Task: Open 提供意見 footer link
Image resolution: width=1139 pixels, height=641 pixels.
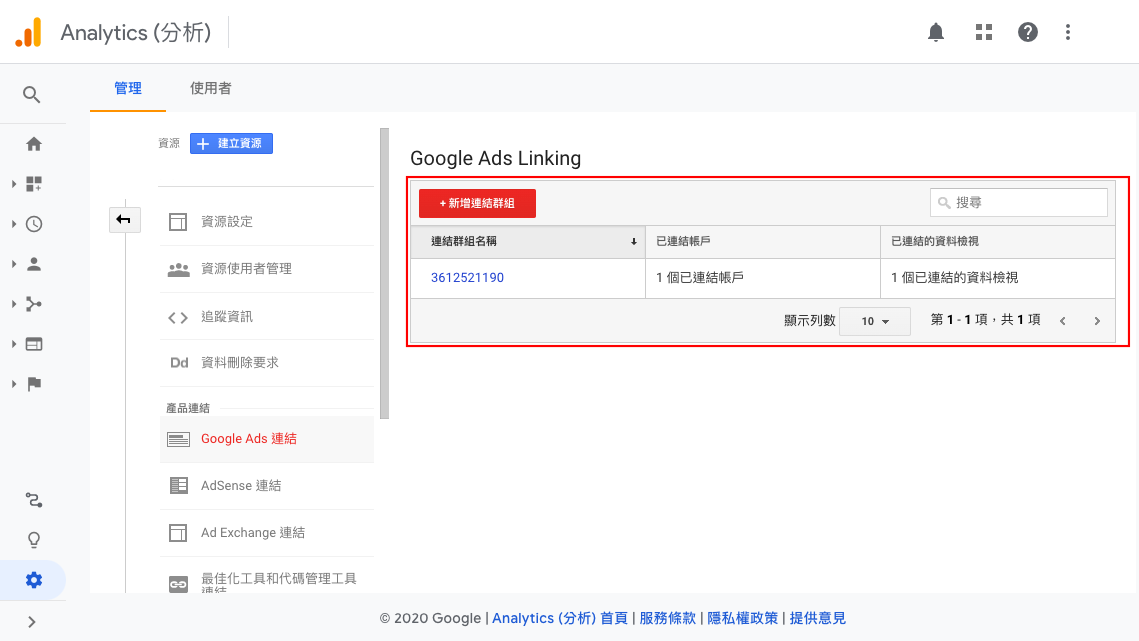Action: click(817, 618)
